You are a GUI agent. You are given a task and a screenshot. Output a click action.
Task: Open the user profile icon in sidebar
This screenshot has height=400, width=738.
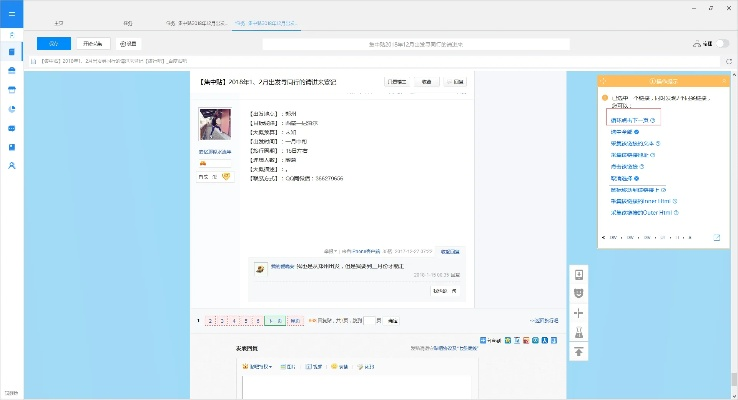(x=12, y=166)
